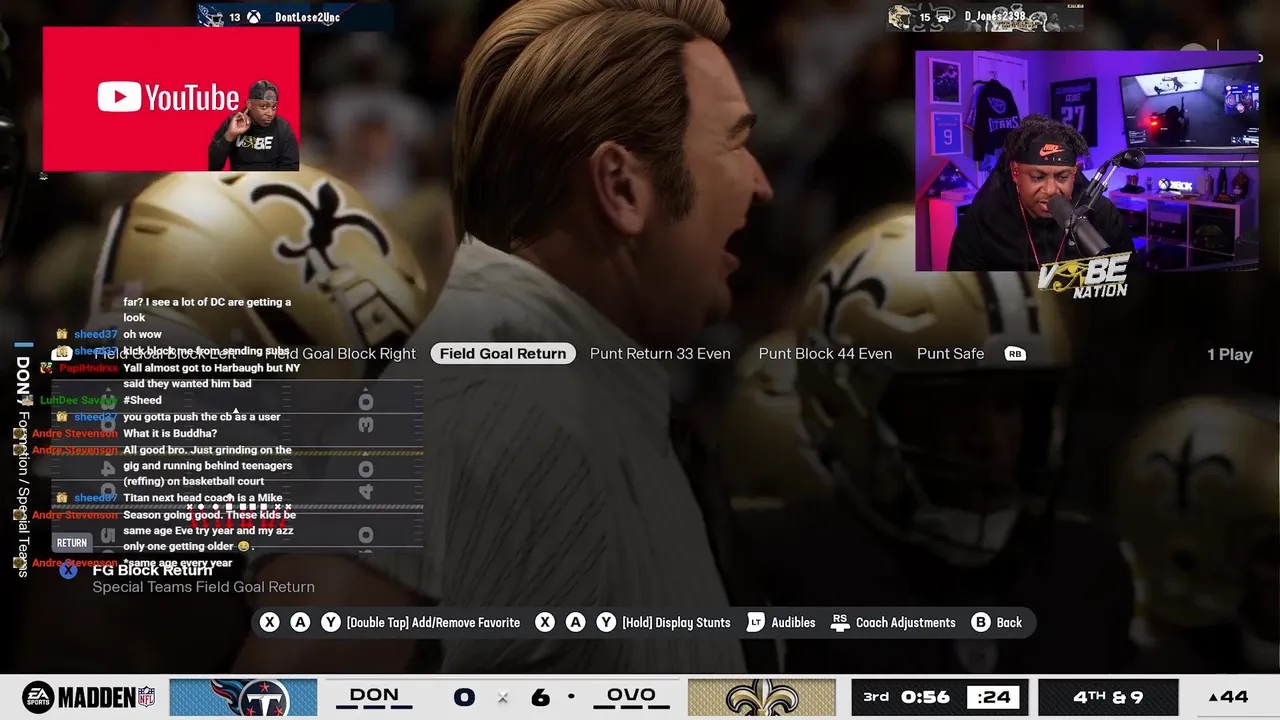The width and height of the screenshot is (1280, 720).
Task: Click the RETURN tag on the play diagram
Action: coord(71,543)
